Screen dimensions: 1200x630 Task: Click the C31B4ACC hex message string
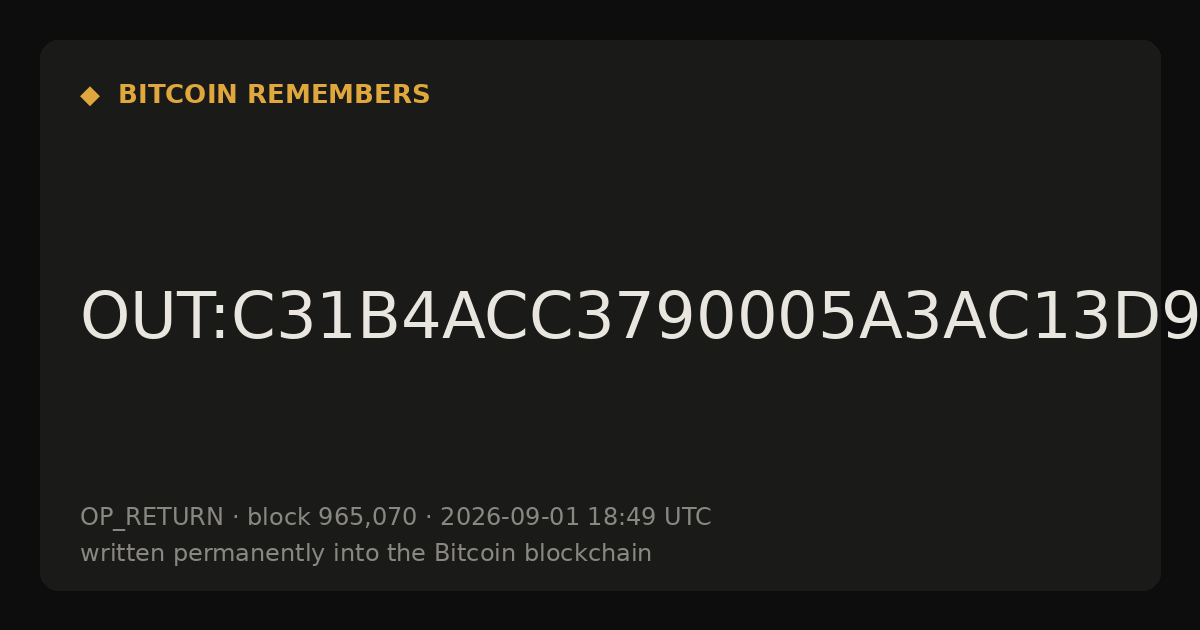pos(715,318)
